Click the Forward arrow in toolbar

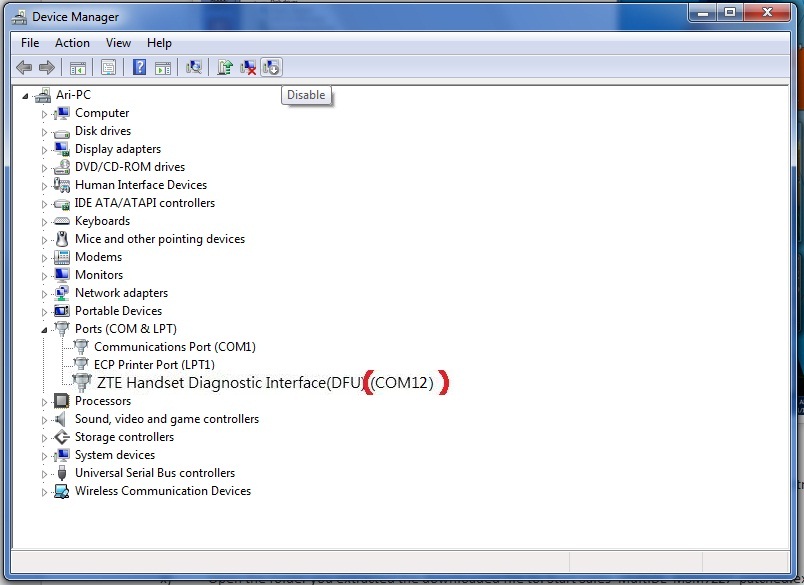pos(47,67)
